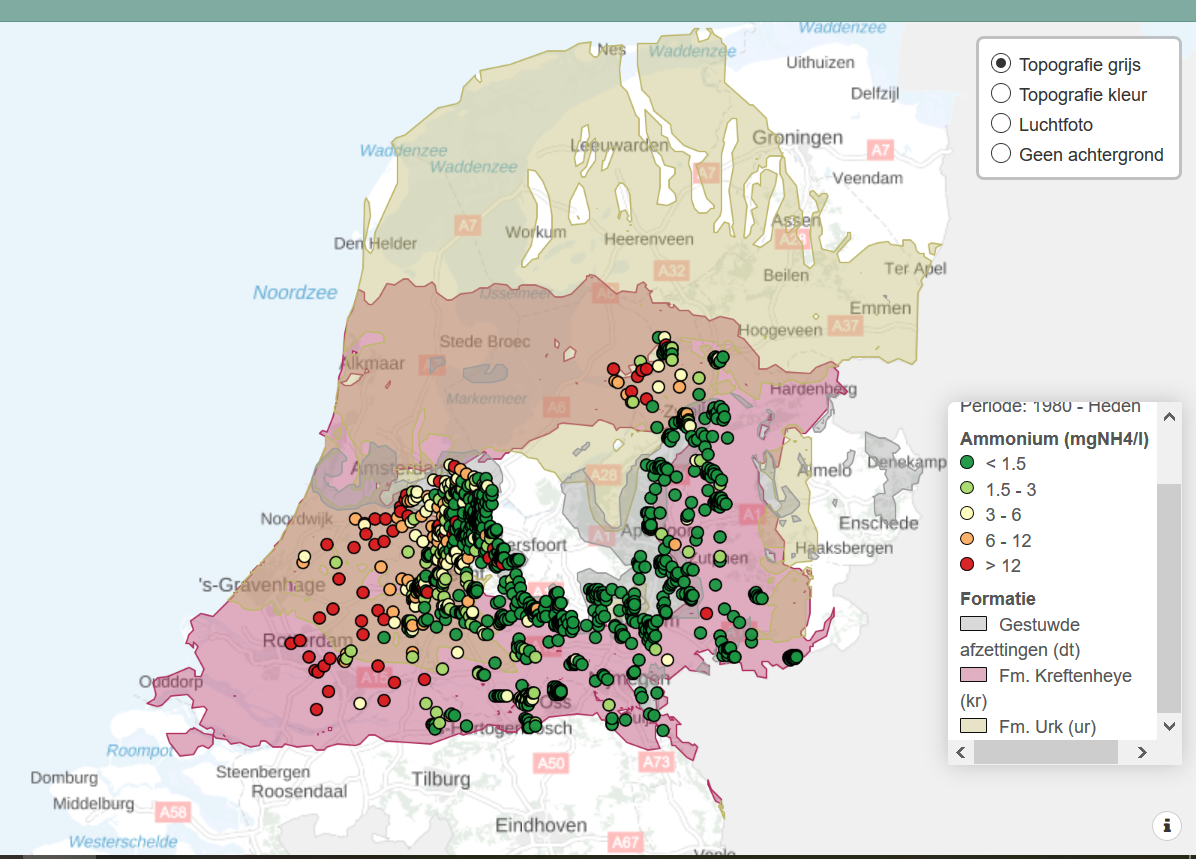Click the A28 highway shield on map

click(x=604, y=476)
